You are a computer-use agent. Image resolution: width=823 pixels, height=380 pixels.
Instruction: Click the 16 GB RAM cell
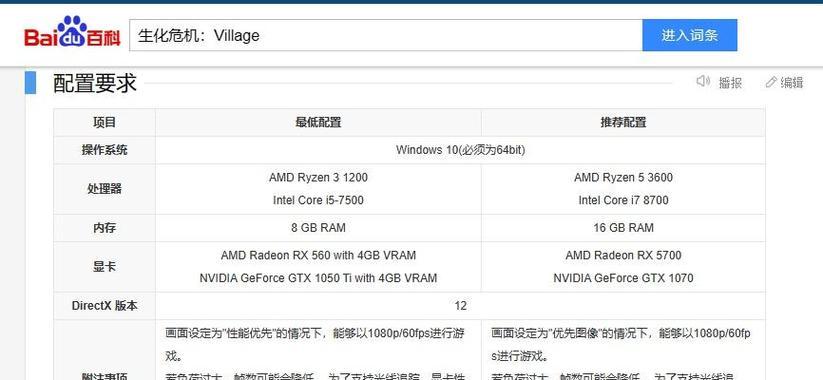point(623,228)
